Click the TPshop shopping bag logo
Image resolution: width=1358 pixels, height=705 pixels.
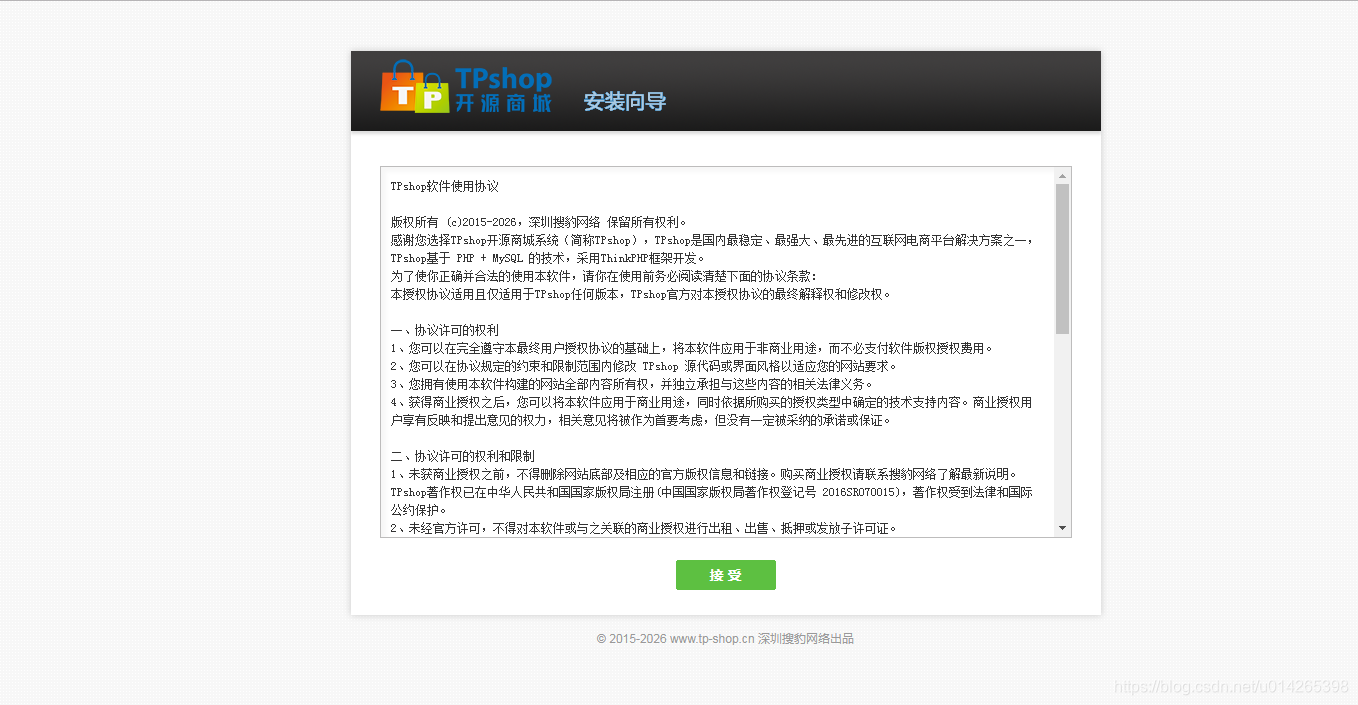[x=414, y=86]
